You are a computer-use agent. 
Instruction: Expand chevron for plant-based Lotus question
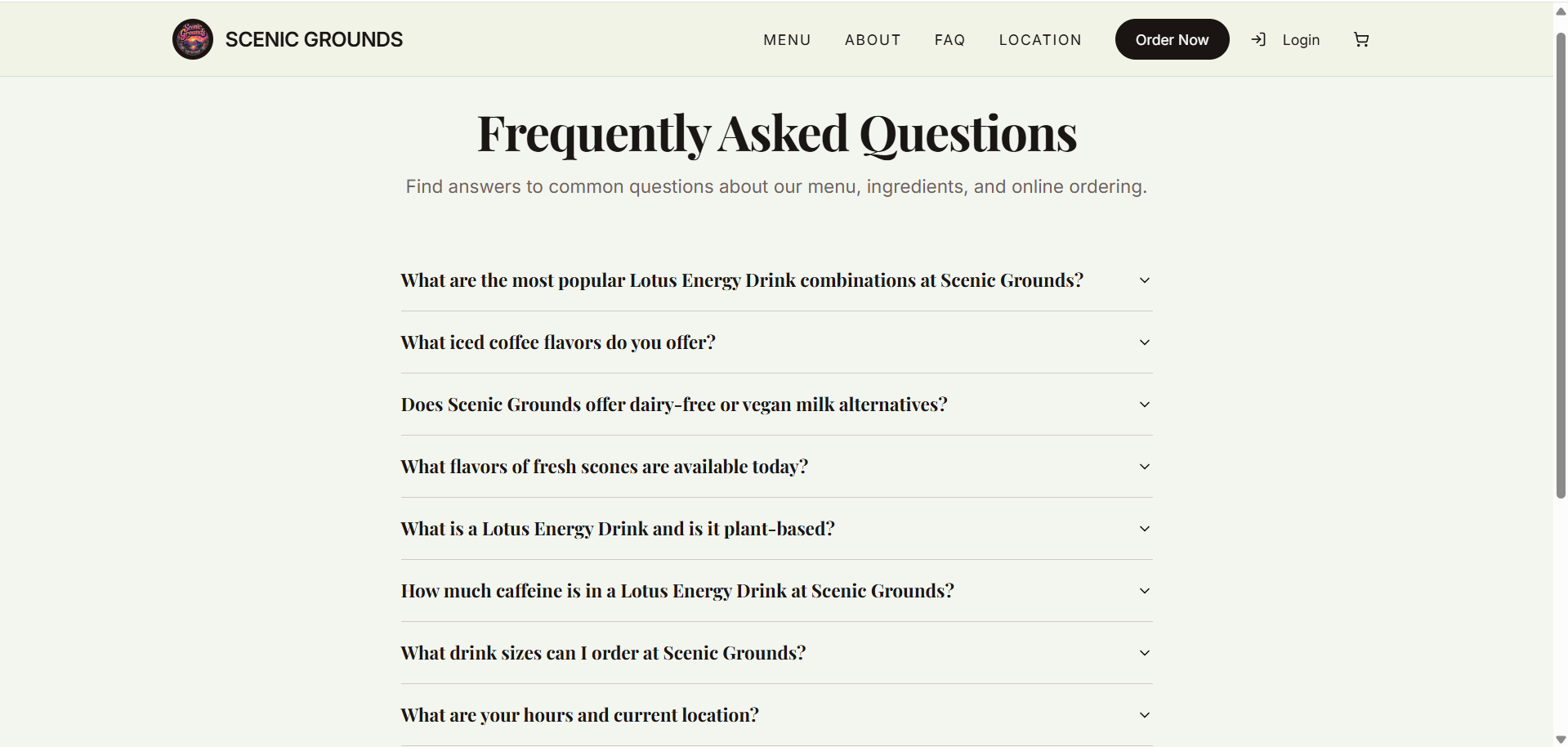point(1145,529)
